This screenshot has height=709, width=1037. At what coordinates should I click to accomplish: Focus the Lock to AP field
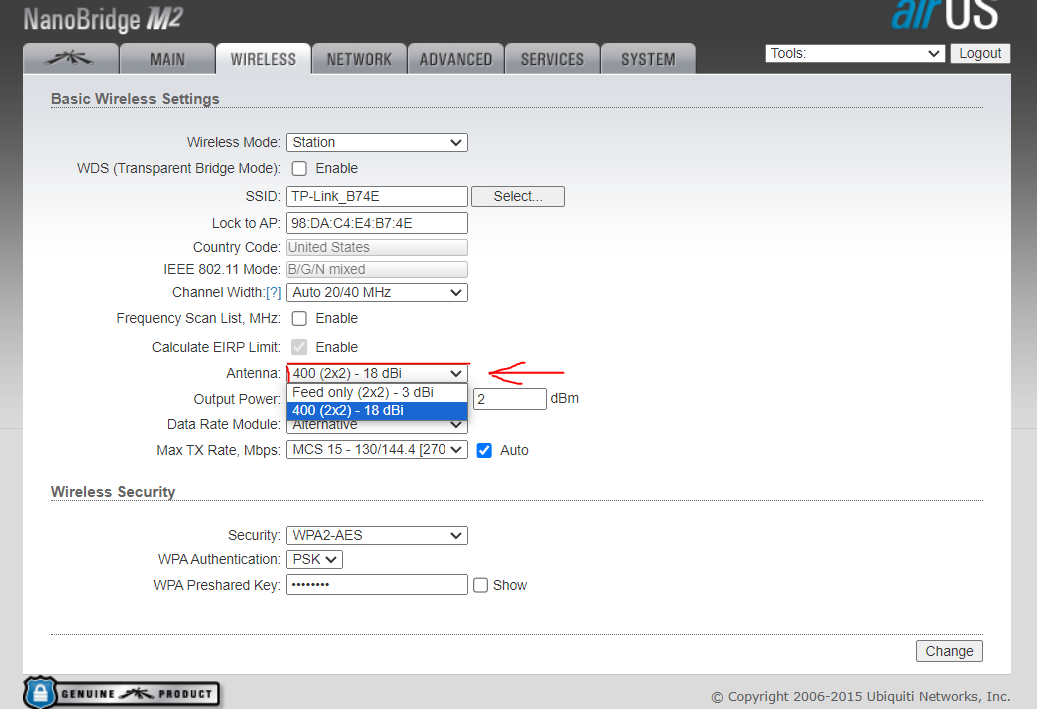tap(377, 223)
